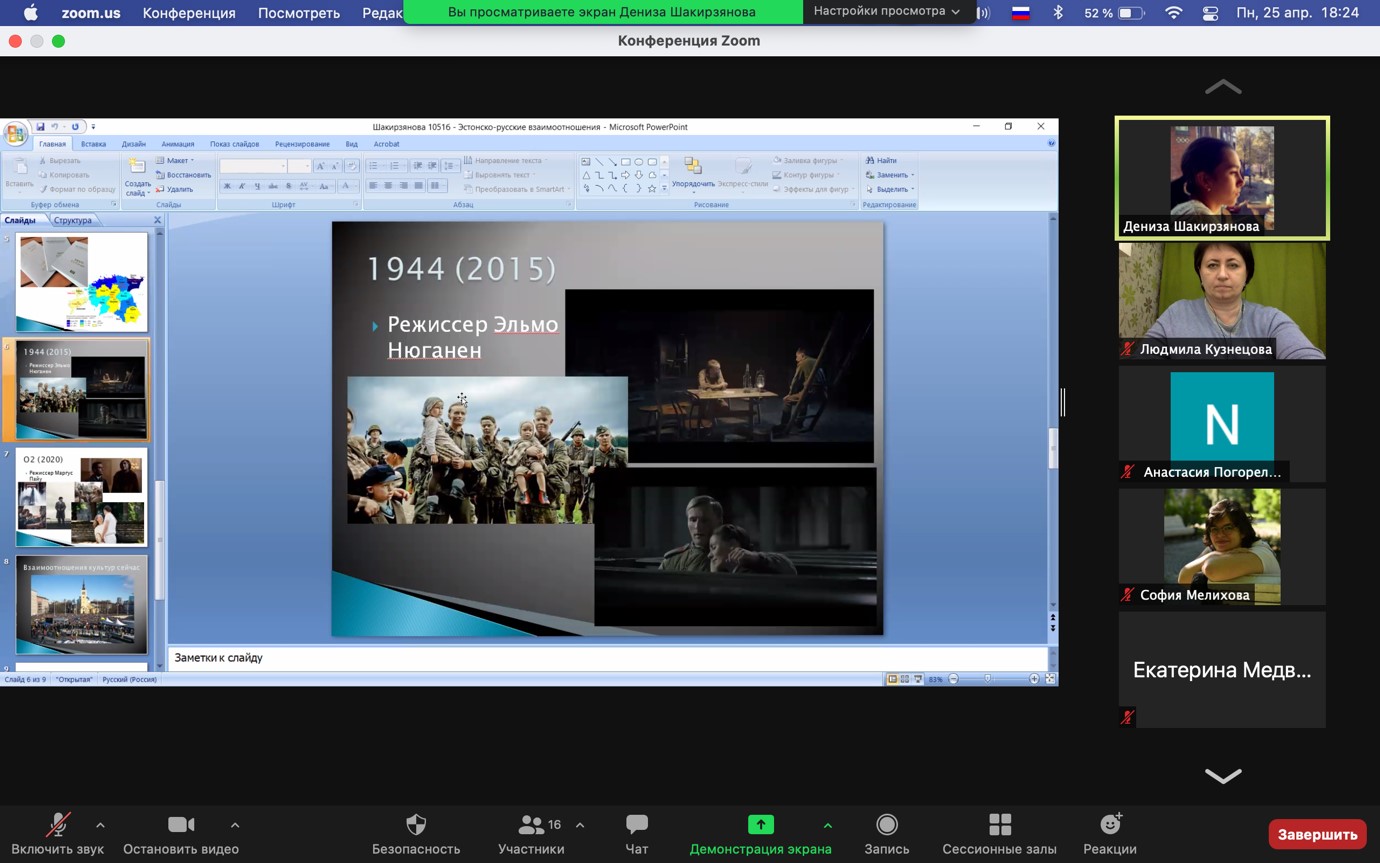Click zoom-in plus button in status bar
This screenshot has height=863, width=1380.
1034,679
